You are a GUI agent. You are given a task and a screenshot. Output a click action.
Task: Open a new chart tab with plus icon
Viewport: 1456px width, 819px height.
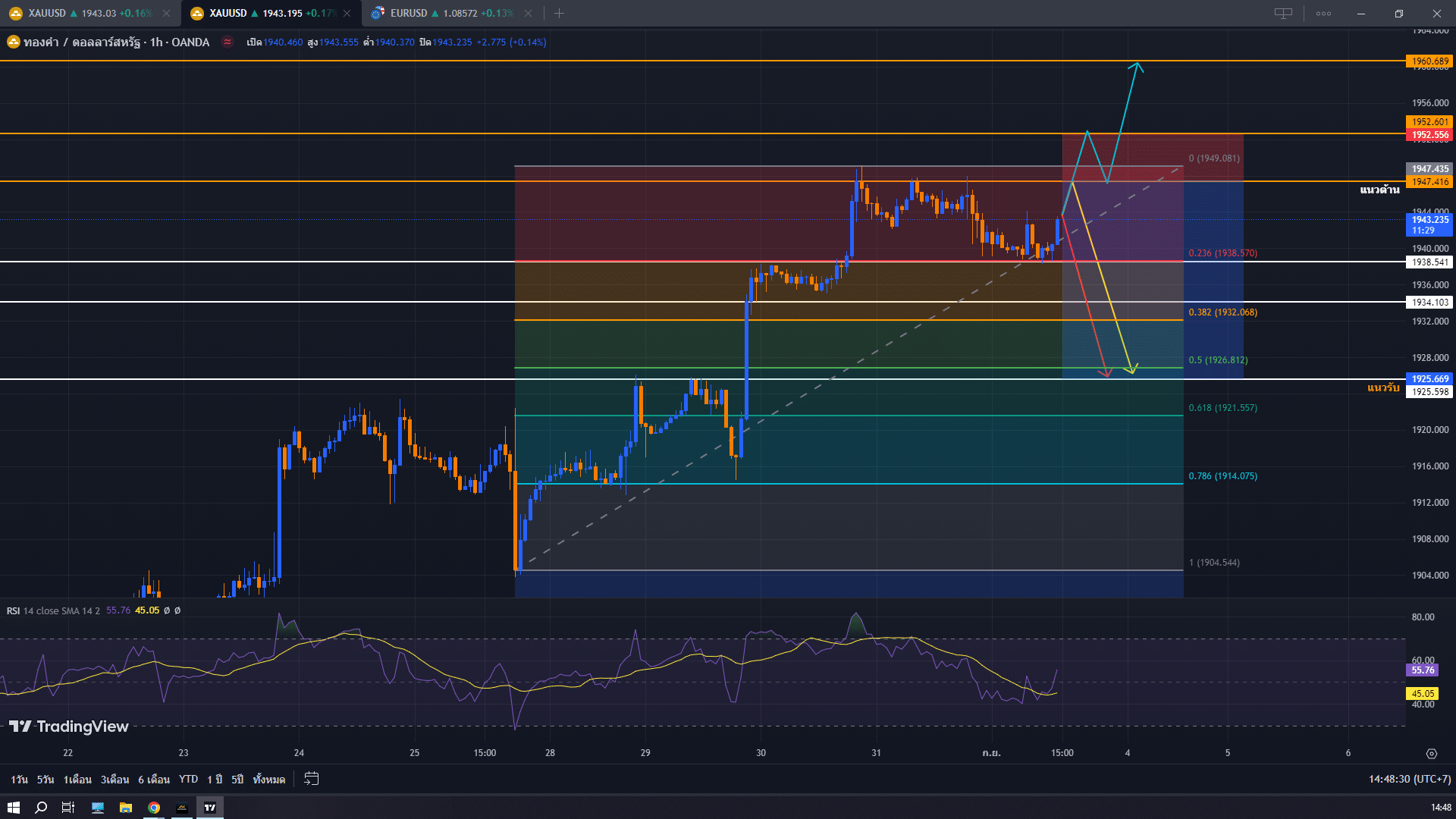[559, 13]
